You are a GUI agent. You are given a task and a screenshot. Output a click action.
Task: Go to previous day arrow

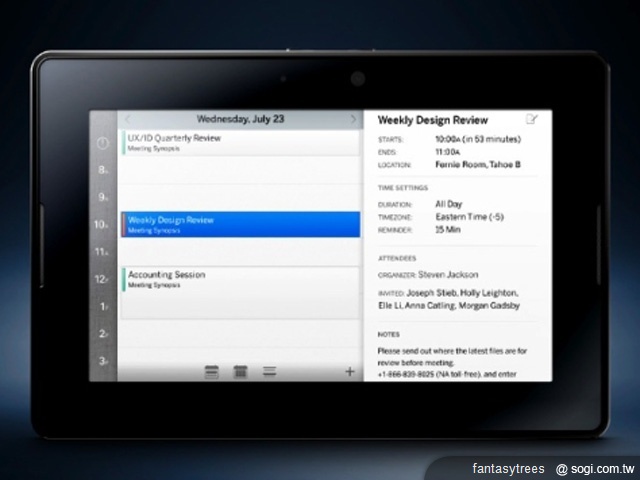point(127,119)
